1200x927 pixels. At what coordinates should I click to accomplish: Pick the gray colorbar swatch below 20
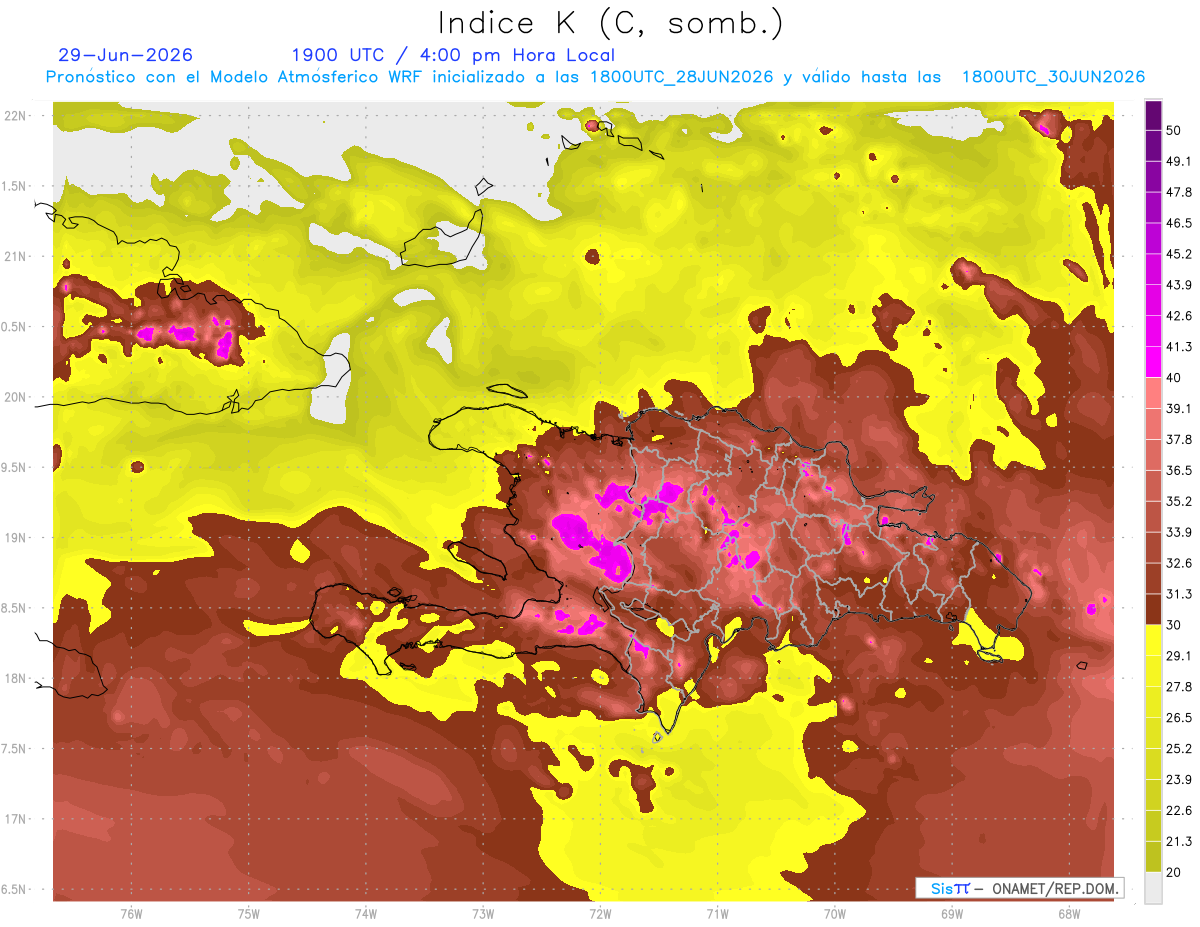pos(1153,887)
